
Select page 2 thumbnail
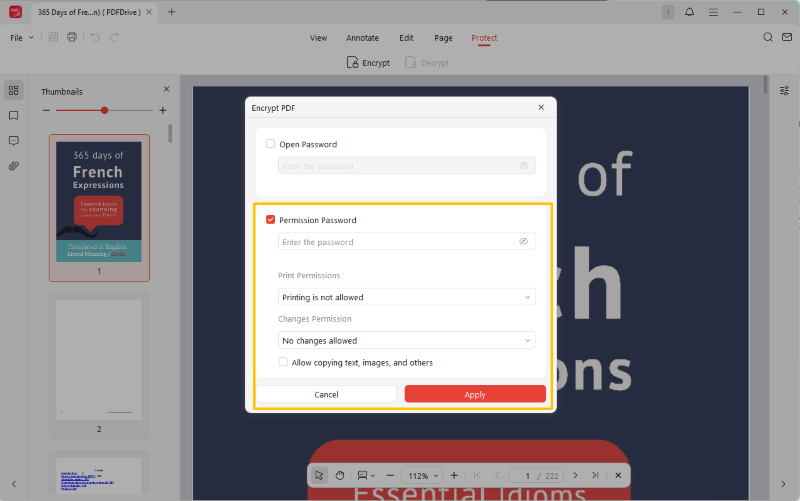click(99, 366)
